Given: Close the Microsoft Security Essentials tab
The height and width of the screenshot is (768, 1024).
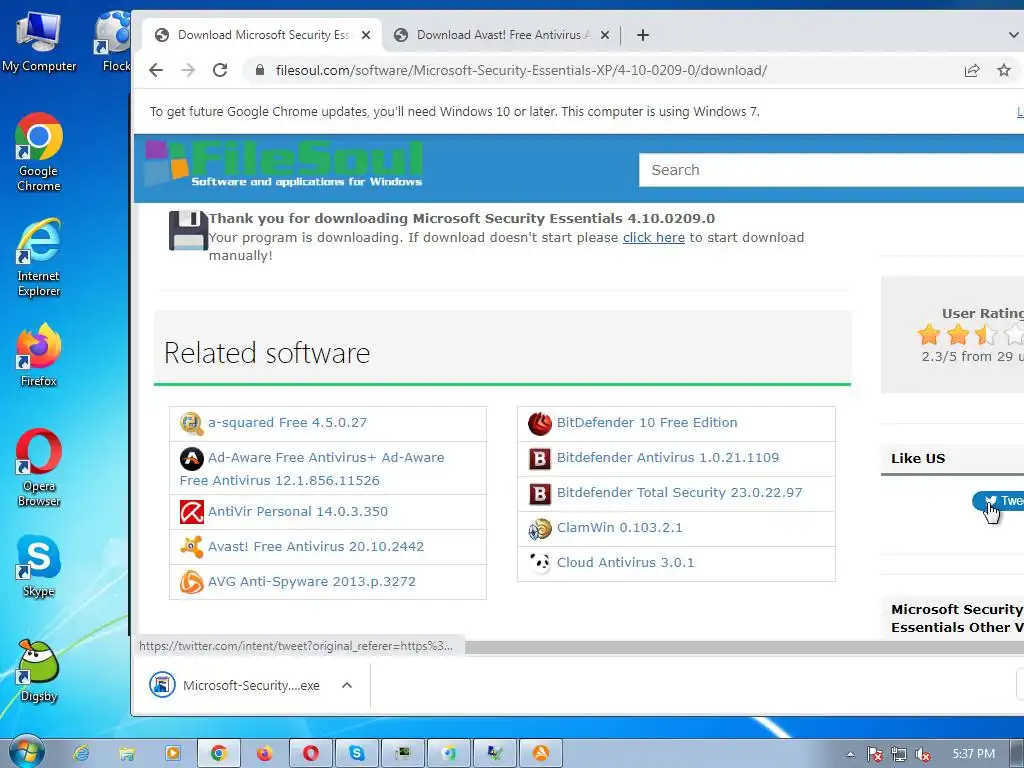Looking at the screenshot, I should pos(366,35).
